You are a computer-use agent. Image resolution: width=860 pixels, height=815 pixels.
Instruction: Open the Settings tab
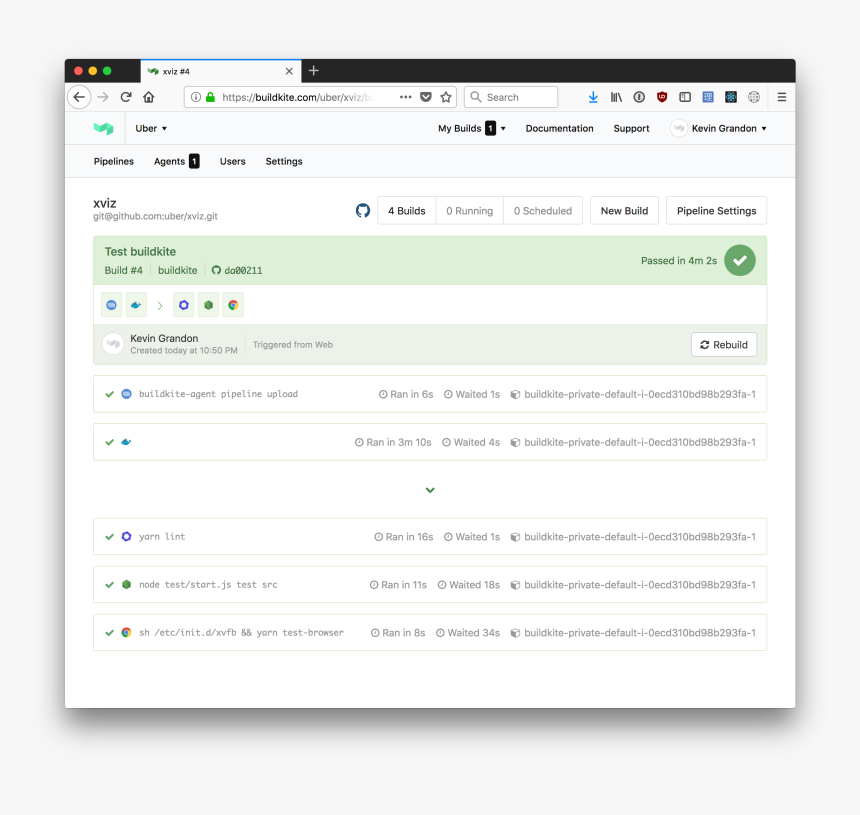tap(284, 161)
